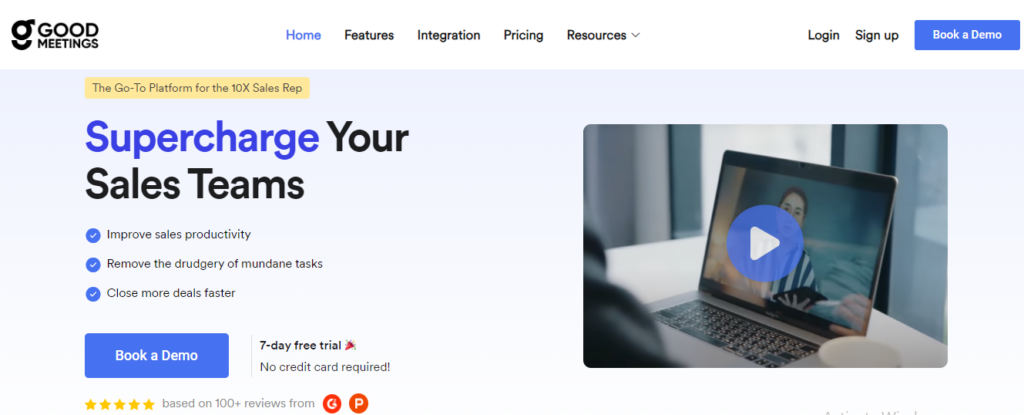Image resolution: width=1024 pixels, height=415 pixels.
Task: Open the Product Hunt reviews badge
Action: [x=359, y=403]
